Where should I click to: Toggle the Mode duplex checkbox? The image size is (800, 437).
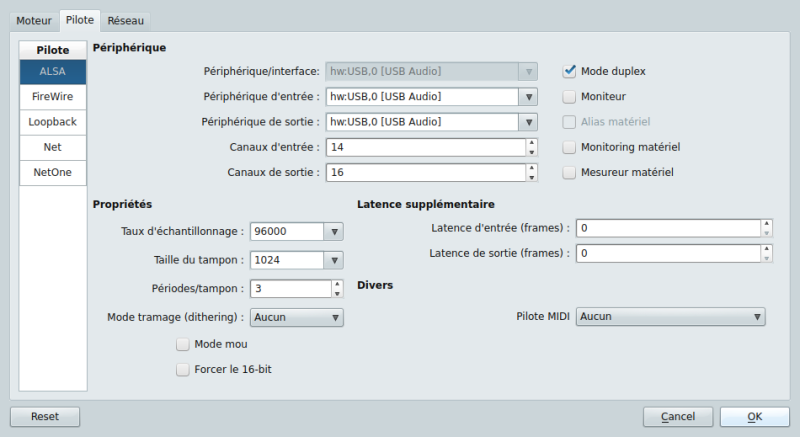pyautogui.click(x=569, y=71)
